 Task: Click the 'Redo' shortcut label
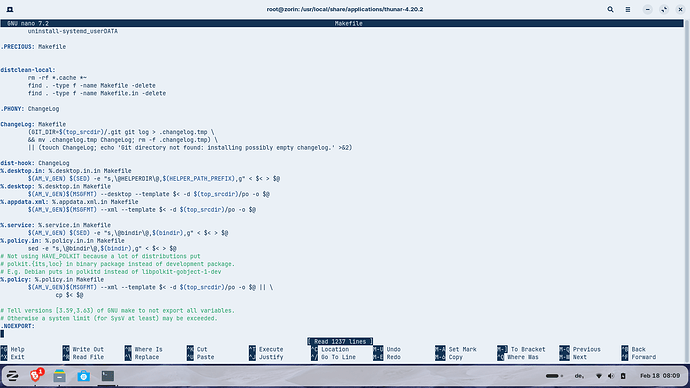point(393,357)
